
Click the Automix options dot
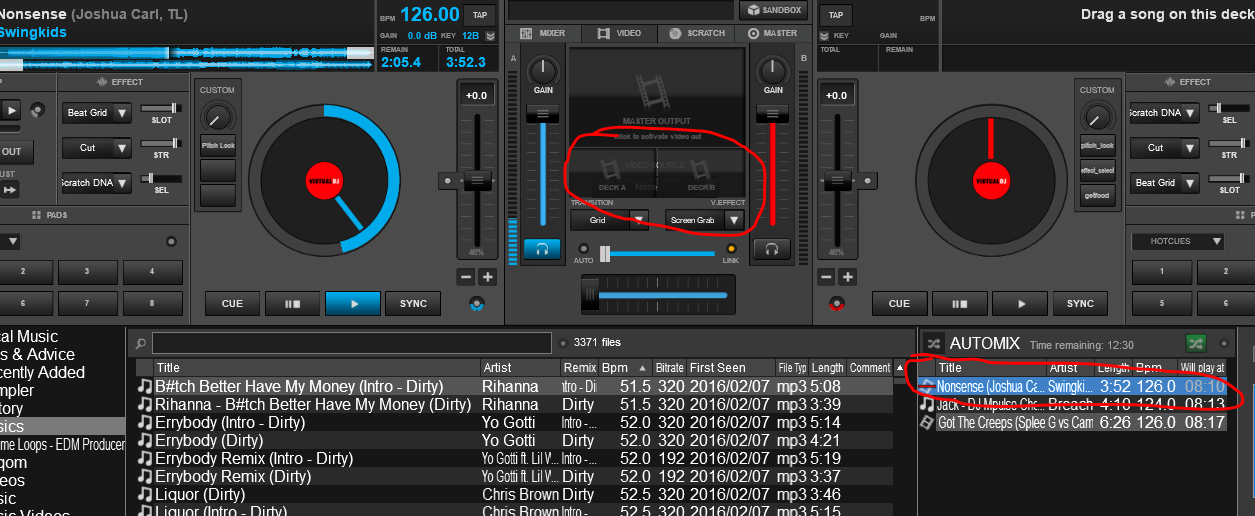[1223, 343]
